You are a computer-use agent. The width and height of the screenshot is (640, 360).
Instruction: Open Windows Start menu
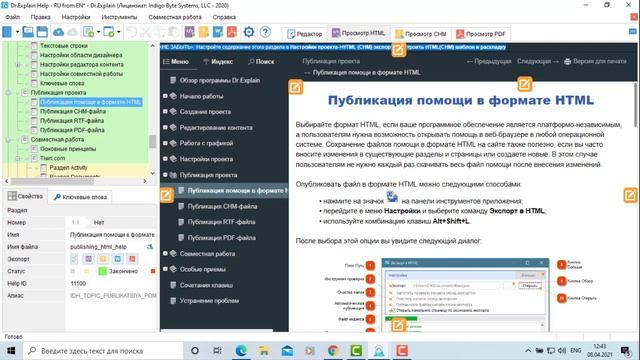click(x=11, y=351)
